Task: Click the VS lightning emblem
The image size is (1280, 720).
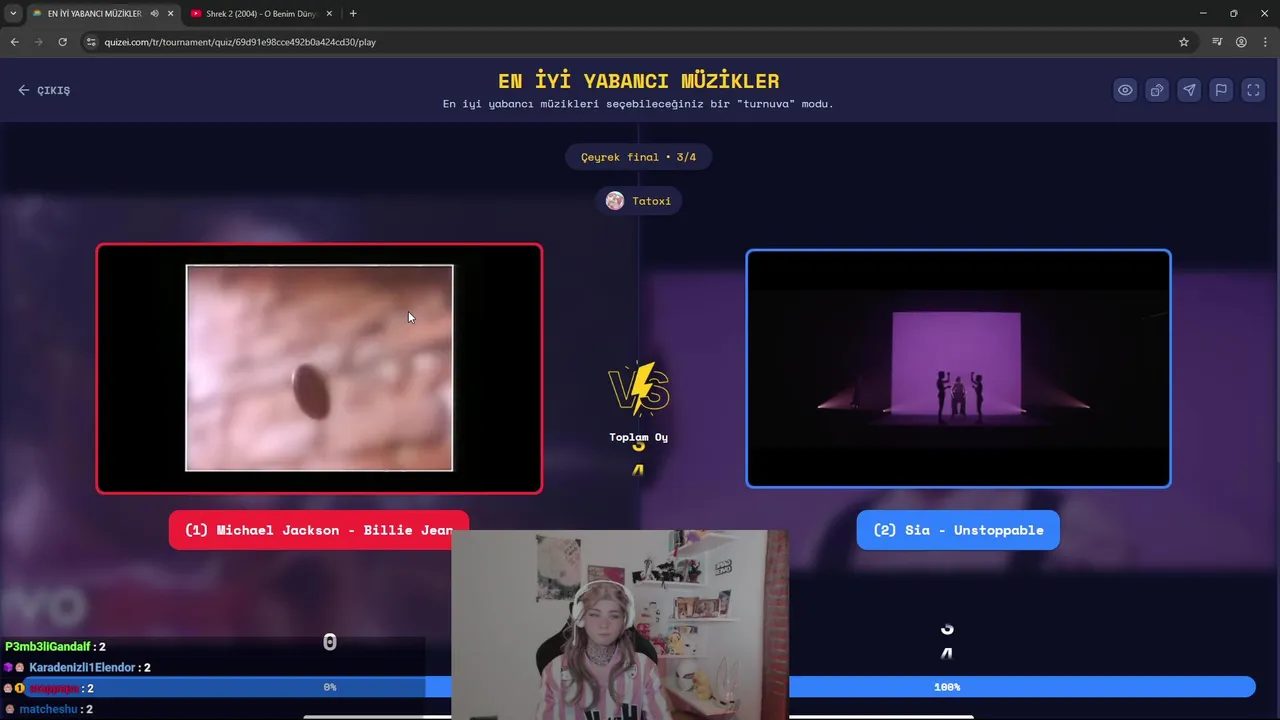Action: 638,388
